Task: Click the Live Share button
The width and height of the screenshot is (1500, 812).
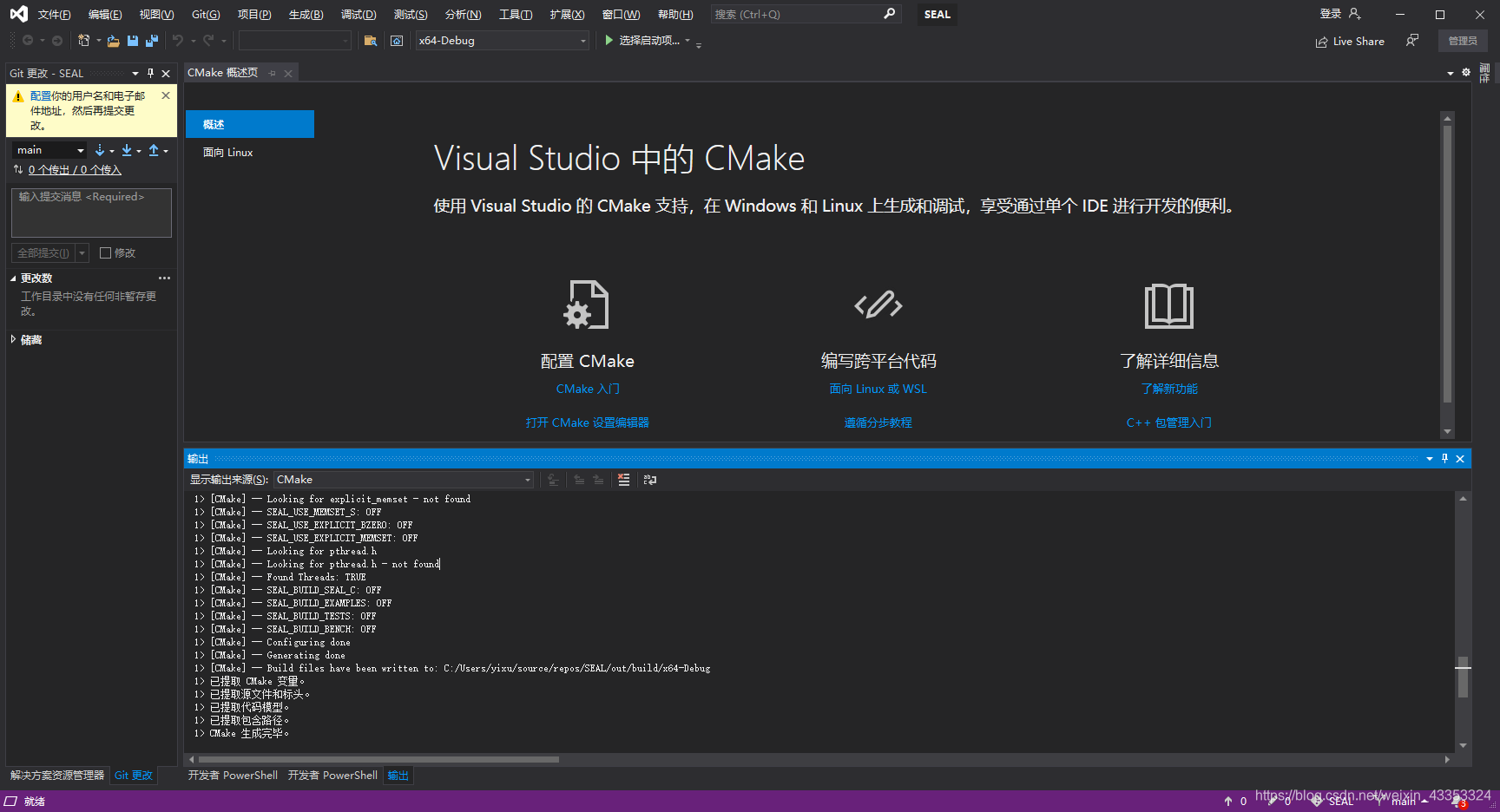Action: click(1350, 41)
